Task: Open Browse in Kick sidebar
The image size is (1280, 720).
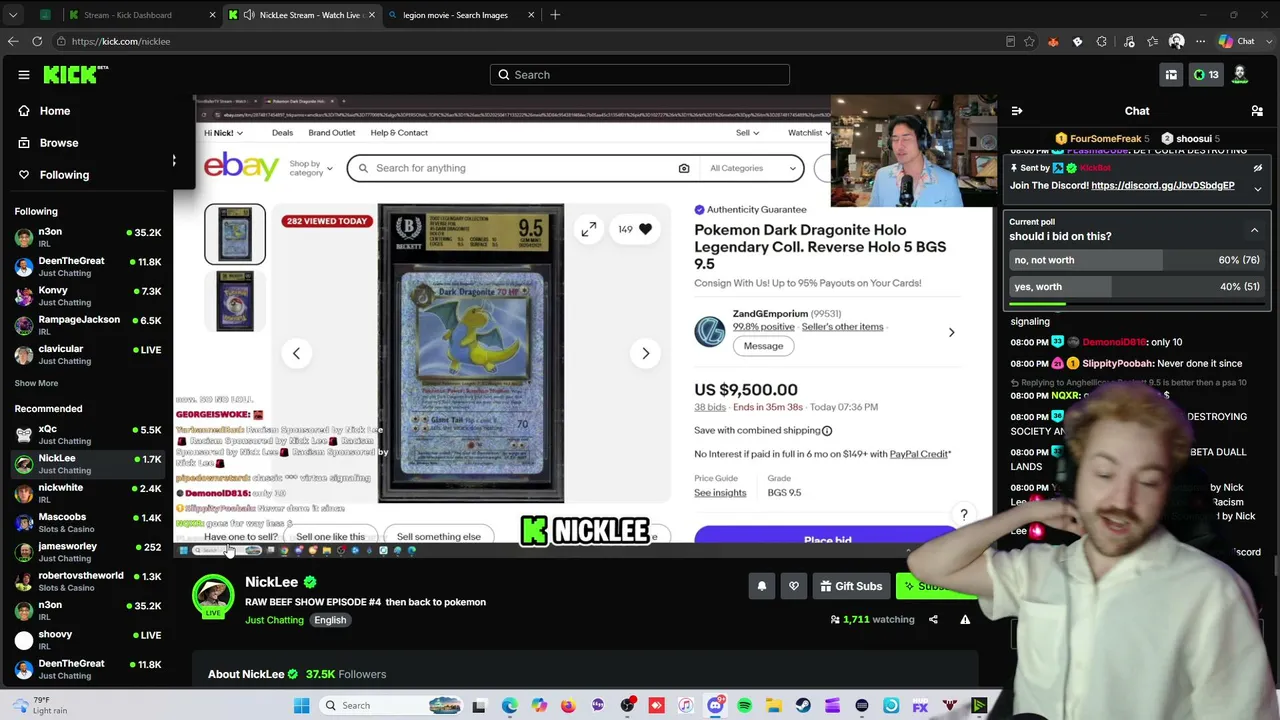Action: 48,143
